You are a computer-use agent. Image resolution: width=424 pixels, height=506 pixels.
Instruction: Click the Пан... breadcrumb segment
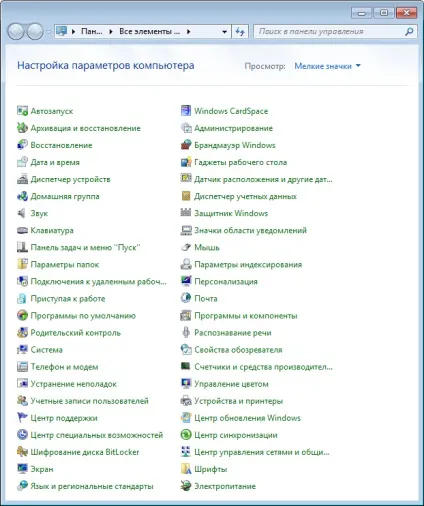point(92,32)
